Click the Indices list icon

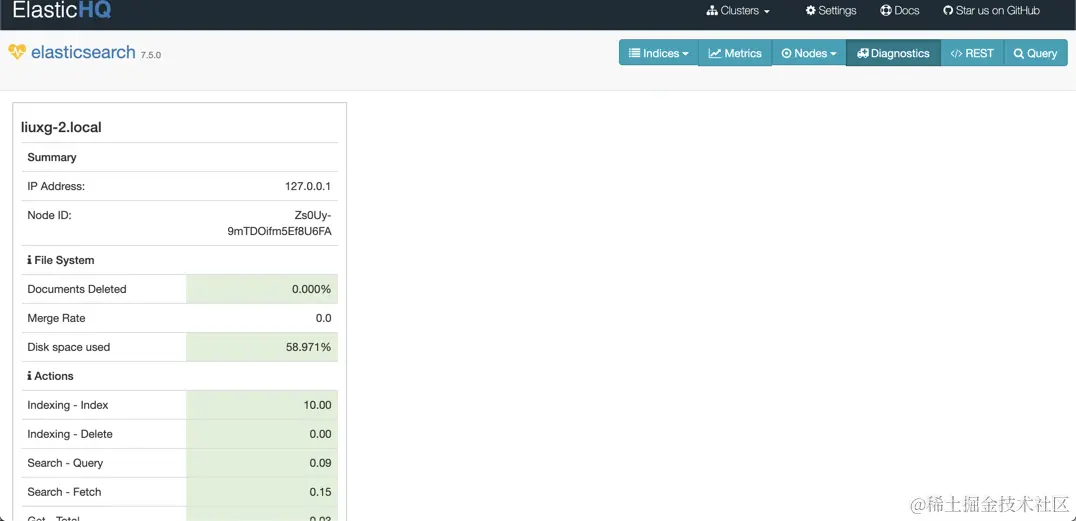tap(634, 53)
